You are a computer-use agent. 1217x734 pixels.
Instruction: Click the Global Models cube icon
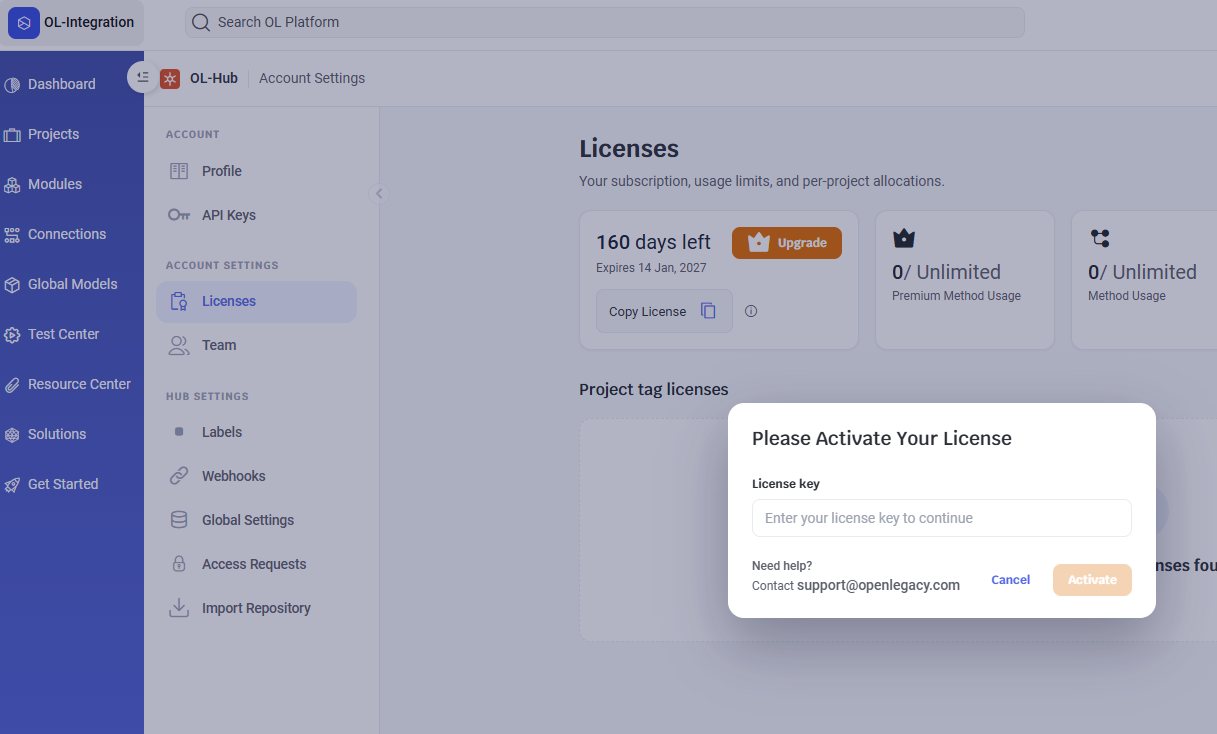[x=12, y=284]
